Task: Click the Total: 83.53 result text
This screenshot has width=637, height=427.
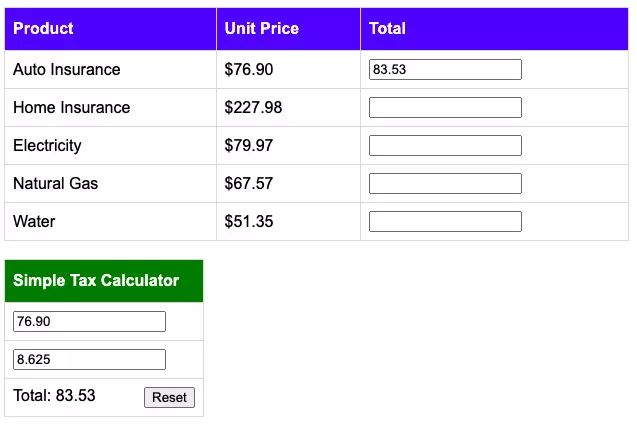Action: coord(54,395)
